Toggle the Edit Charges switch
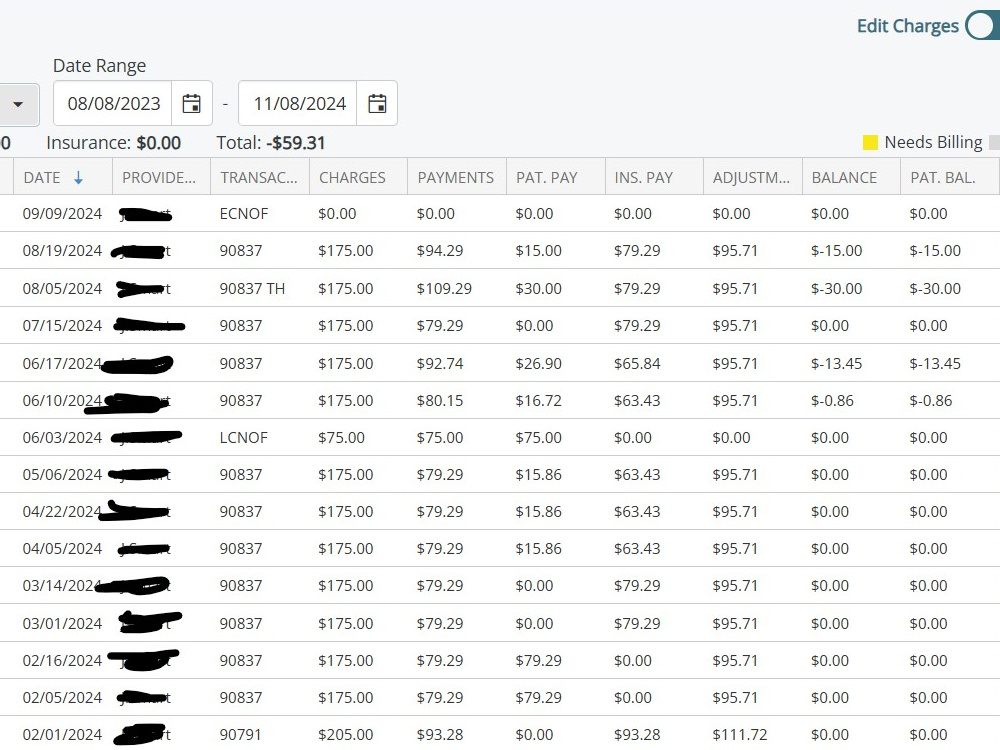This screenshot has width=1000, height=750. (983, 26)
